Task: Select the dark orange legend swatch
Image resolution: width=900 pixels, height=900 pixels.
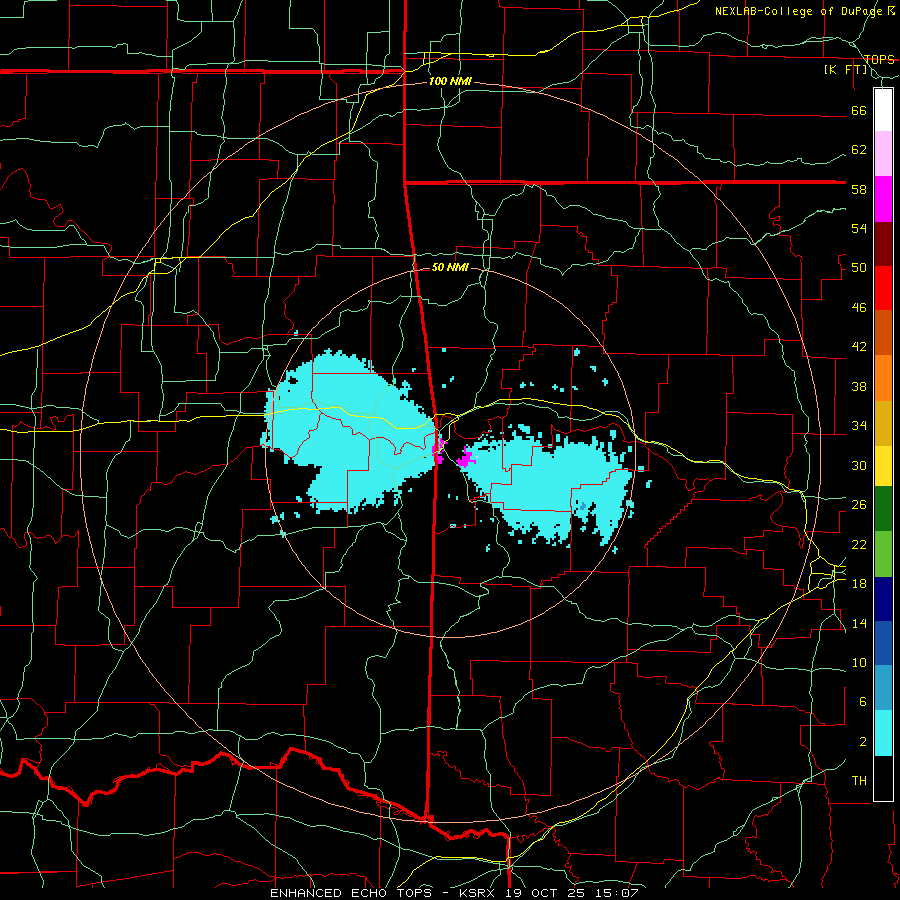Action: tap(883, 332)
